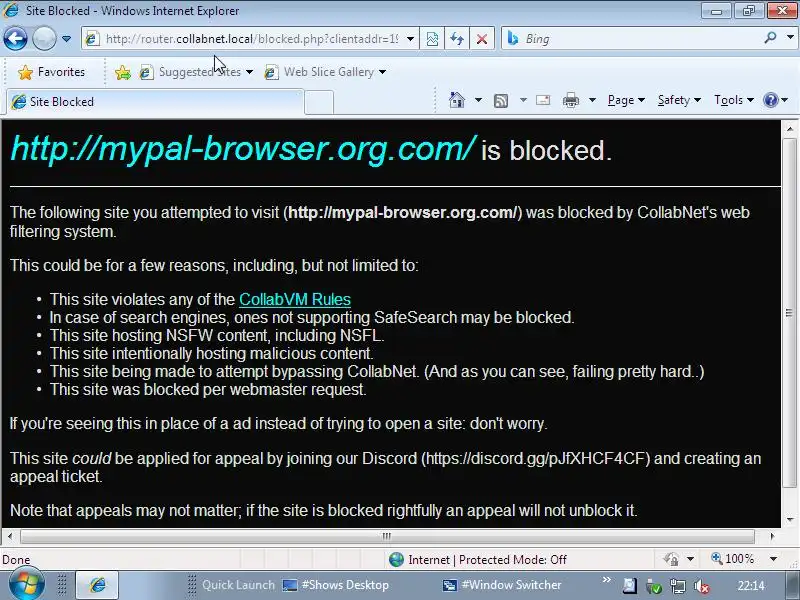Open the taskbar clock showing 22:14

[751, 586]
